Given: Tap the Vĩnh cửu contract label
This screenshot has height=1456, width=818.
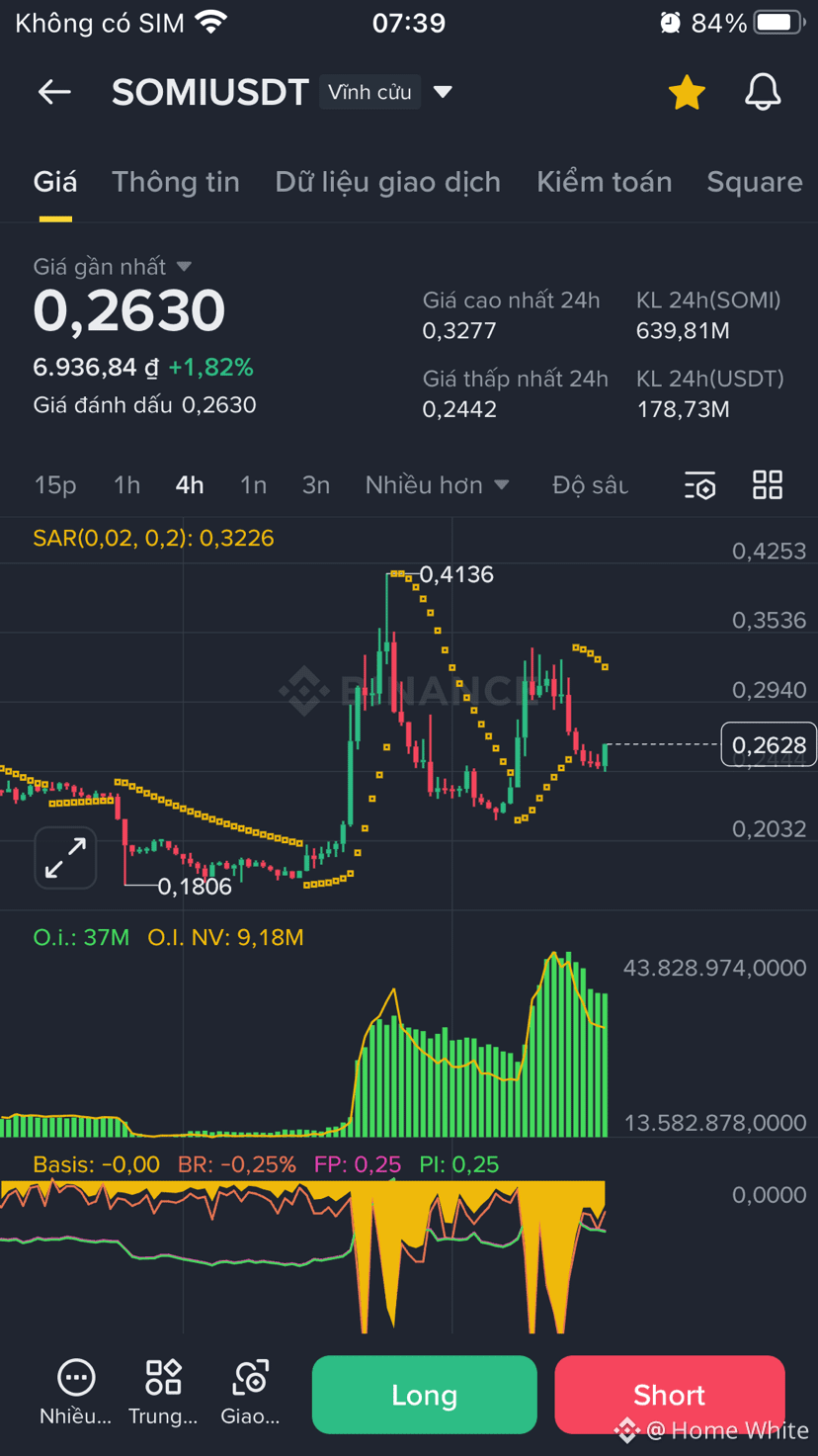Looking at the screenshot, I should coord(370,92).
